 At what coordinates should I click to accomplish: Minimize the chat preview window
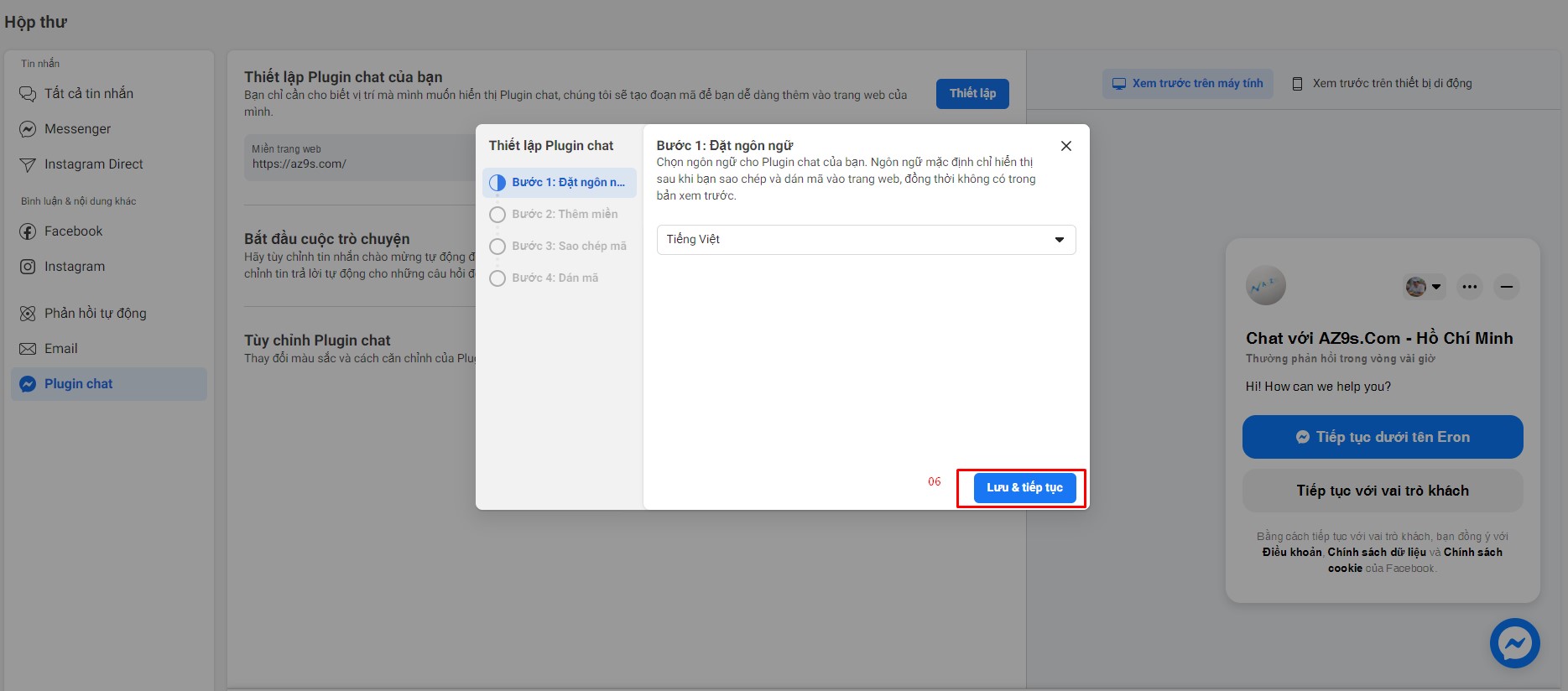point(1506,287)
